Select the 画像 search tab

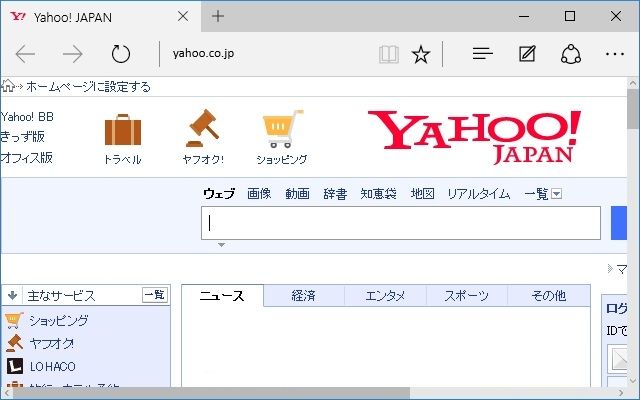[x=259, y=193]
